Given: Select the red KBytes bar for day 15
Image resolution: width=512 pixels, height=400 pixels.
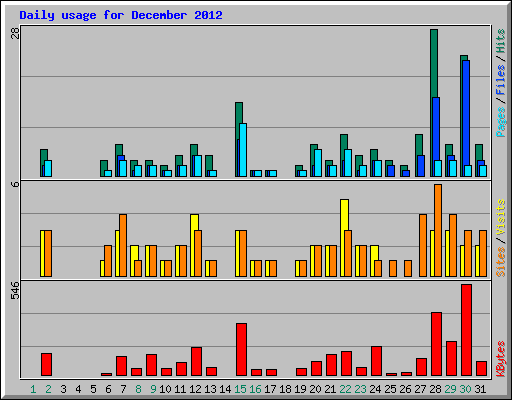Looking at the screenshot, I should (x=241, y=349).
